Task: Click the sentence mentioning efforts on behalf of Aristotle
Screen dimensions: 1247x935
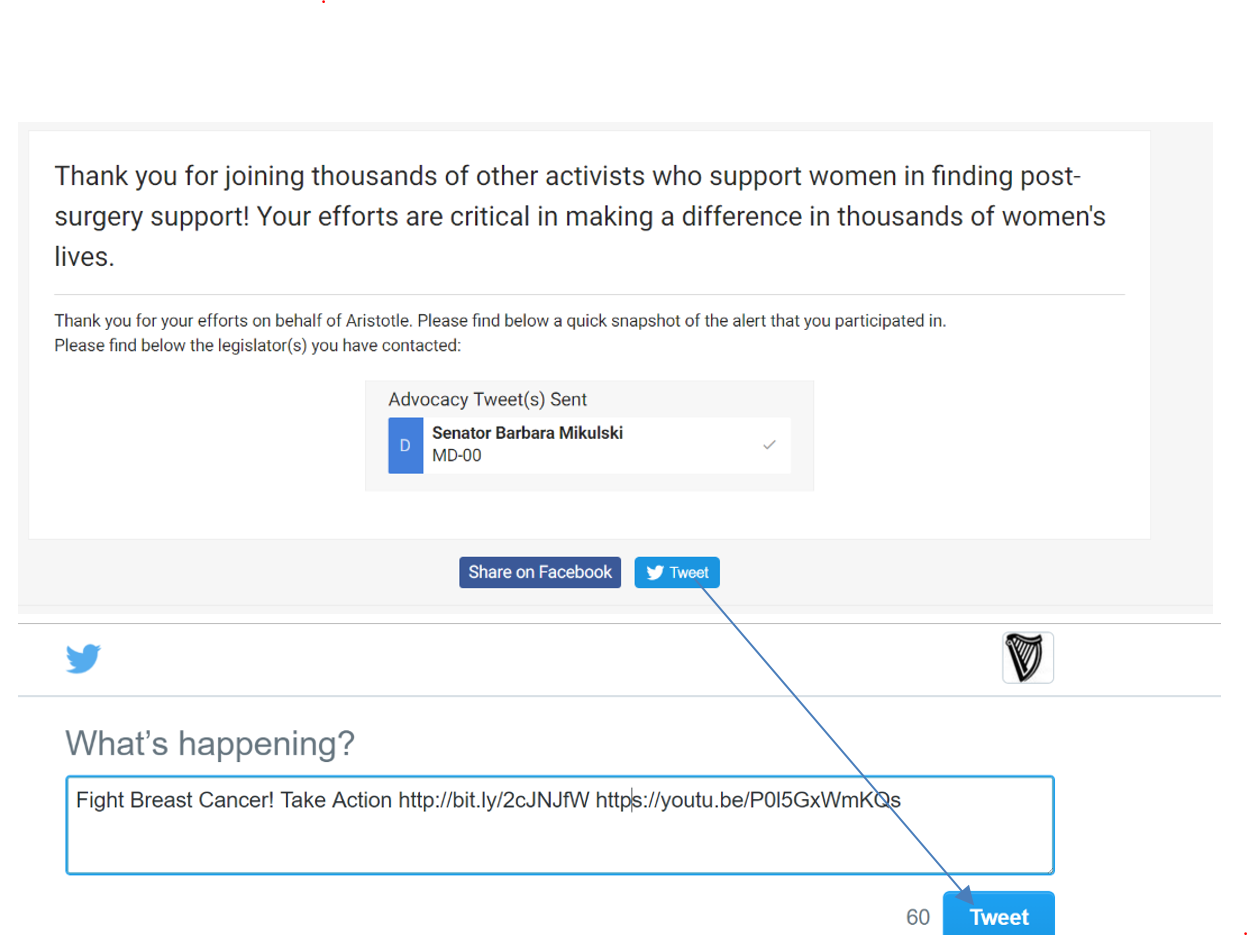Action: tap(500, 321)
